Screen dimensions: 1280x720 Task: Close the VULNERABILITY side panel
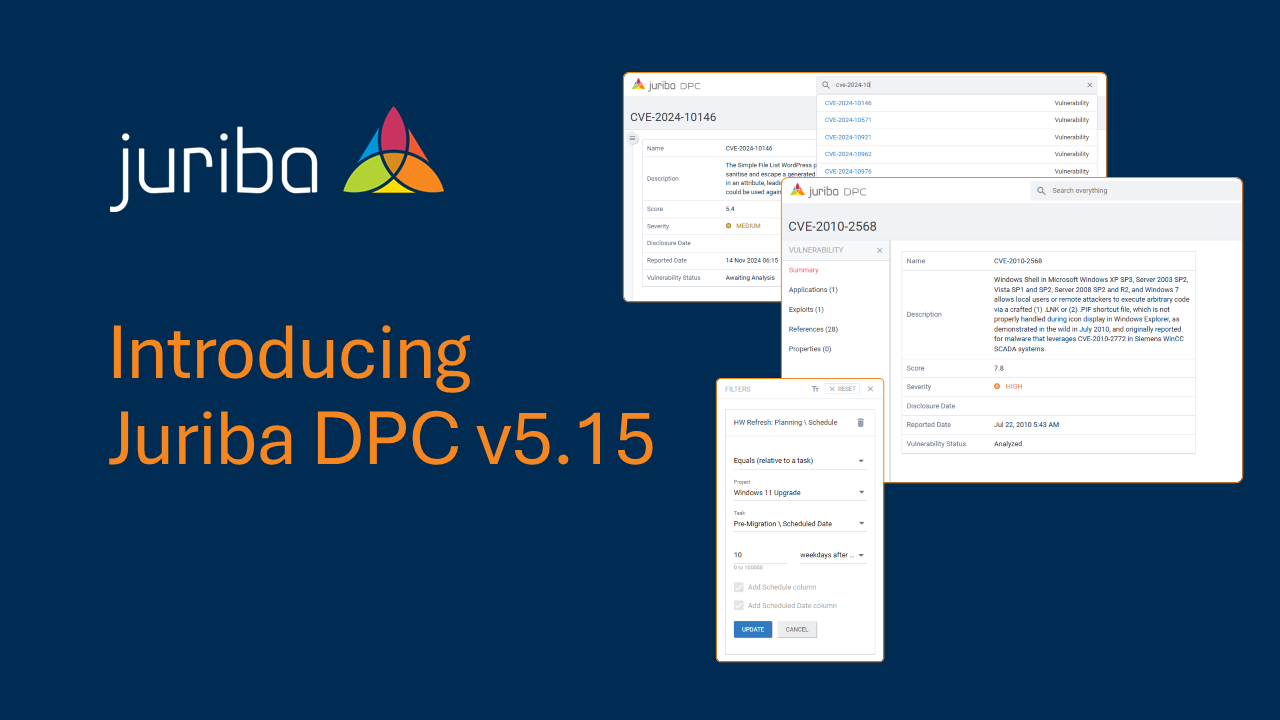coord(880,250)
